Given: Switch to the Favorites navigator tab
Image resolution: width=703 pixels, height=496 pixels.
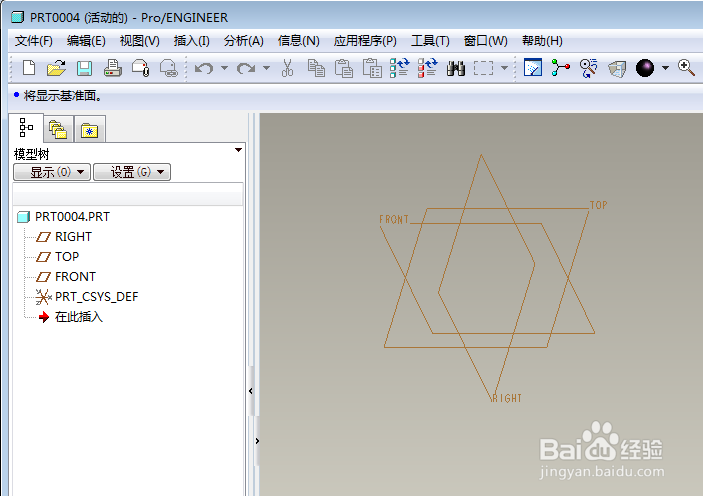Looking at the screenshot, I should [x=90, y=130].
